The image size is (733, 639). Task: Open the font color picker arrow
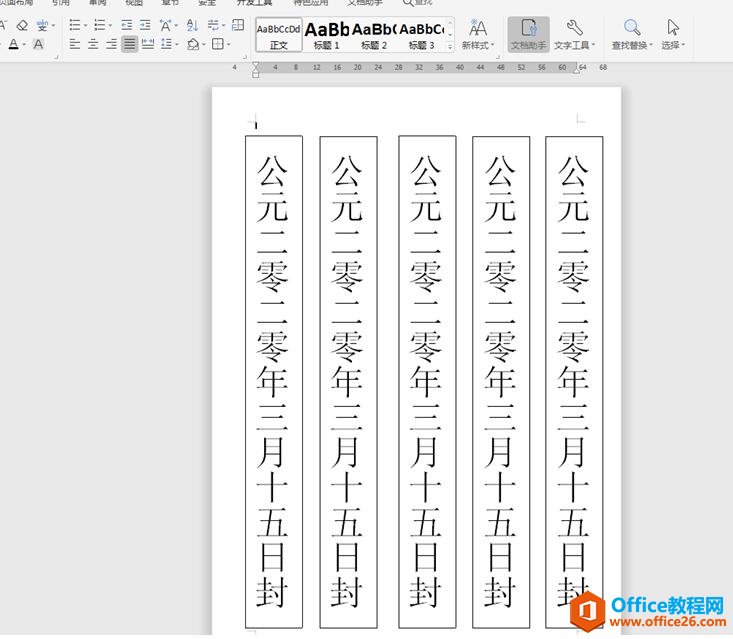23,45
